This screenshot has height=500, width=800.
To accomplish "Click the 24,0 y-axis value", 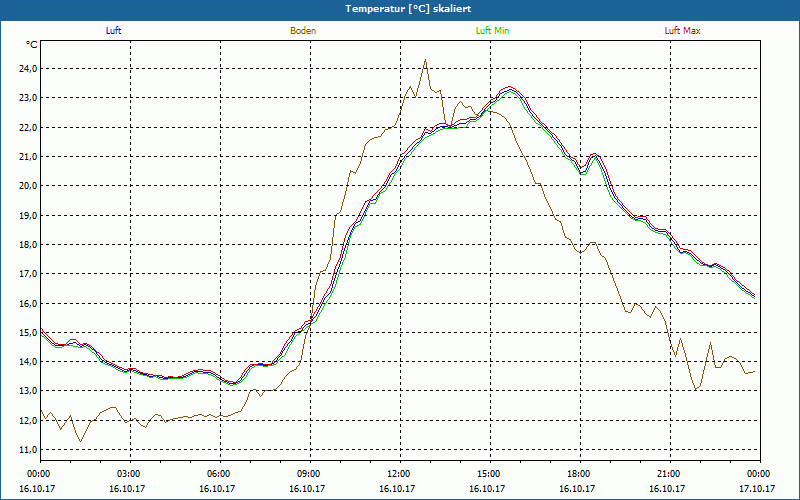I will point(29,68).
